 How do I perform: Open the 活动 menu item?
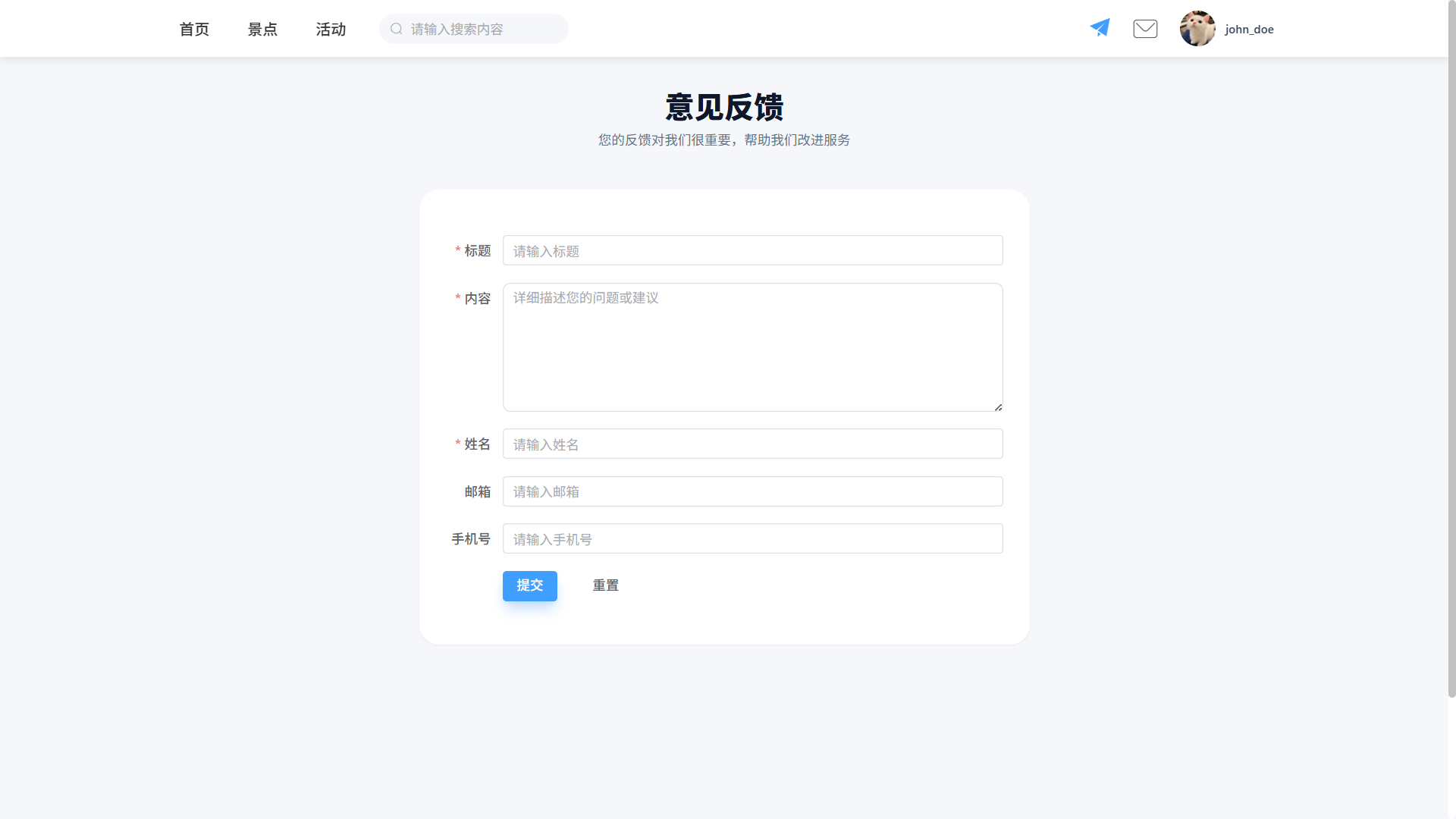click(331, 30)
